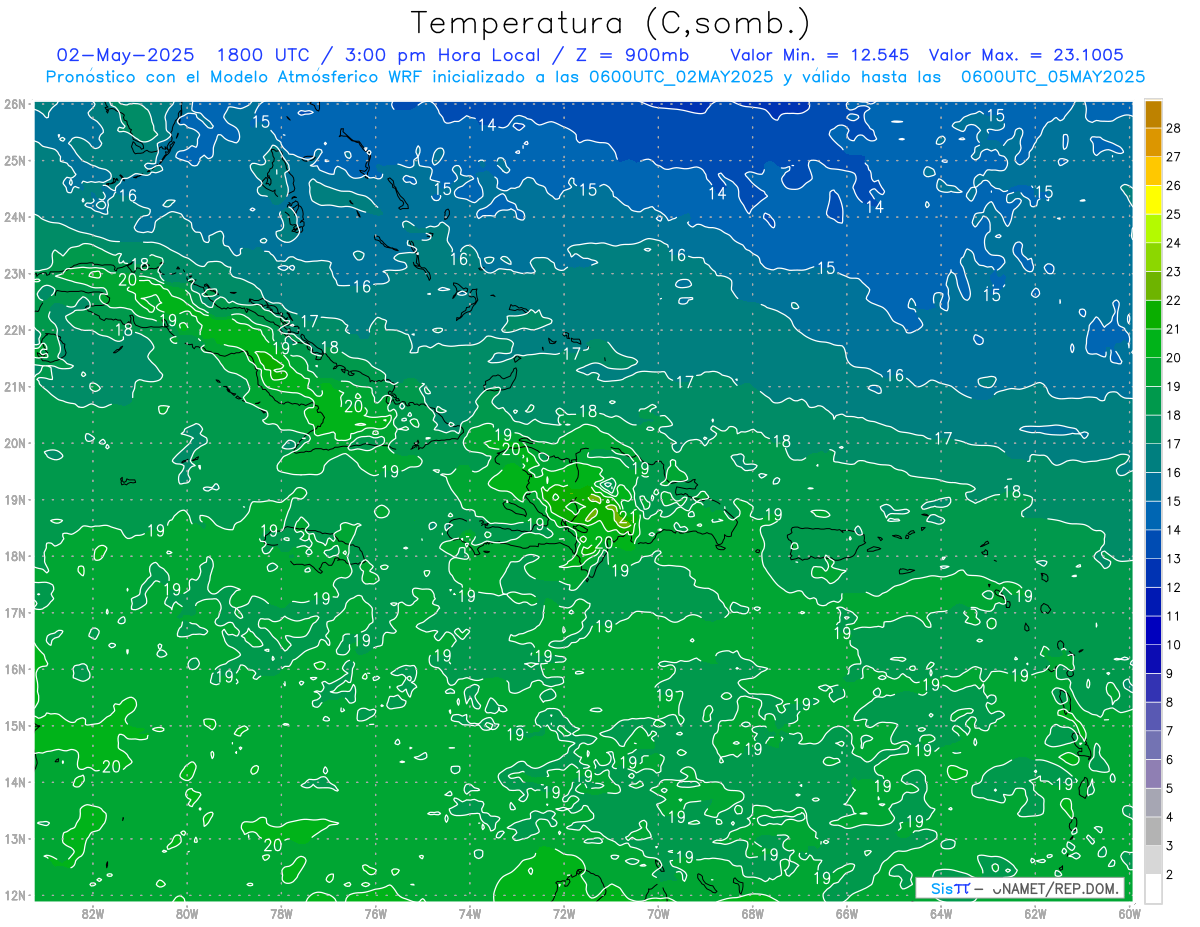
Task: Click the pure blue swatch between 11 and 10
Action: click(x=1153, y=630)
